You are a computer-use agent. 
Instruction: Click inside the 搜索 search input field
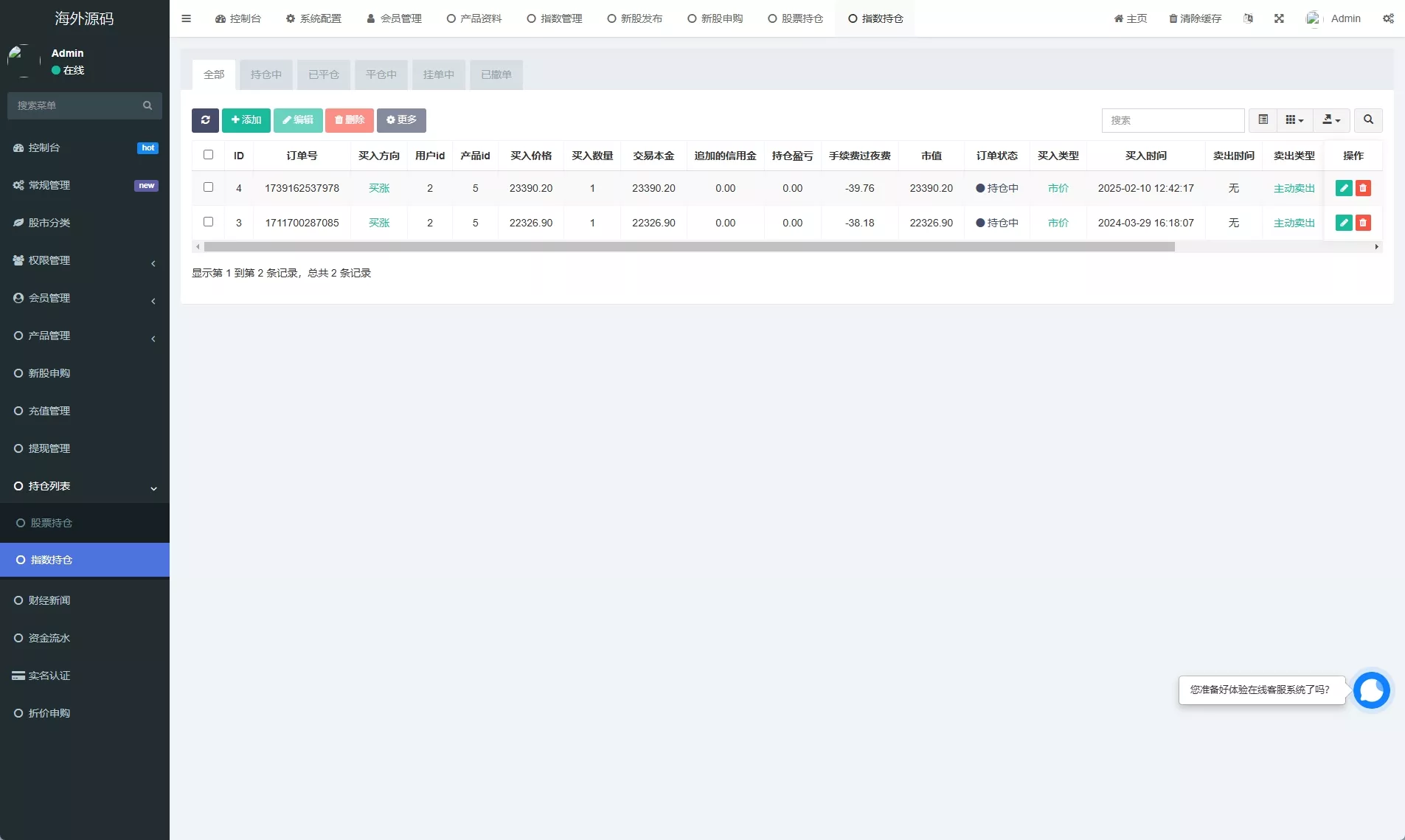(x=1173, y=119)
